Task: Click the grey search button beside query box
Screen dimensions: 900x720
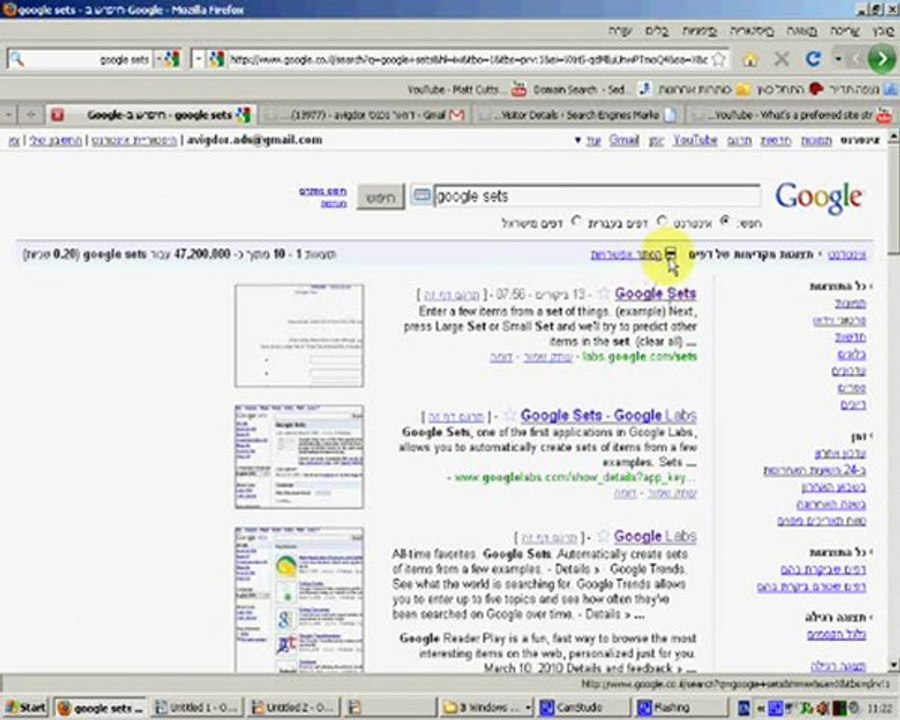Action: [381, 196]
